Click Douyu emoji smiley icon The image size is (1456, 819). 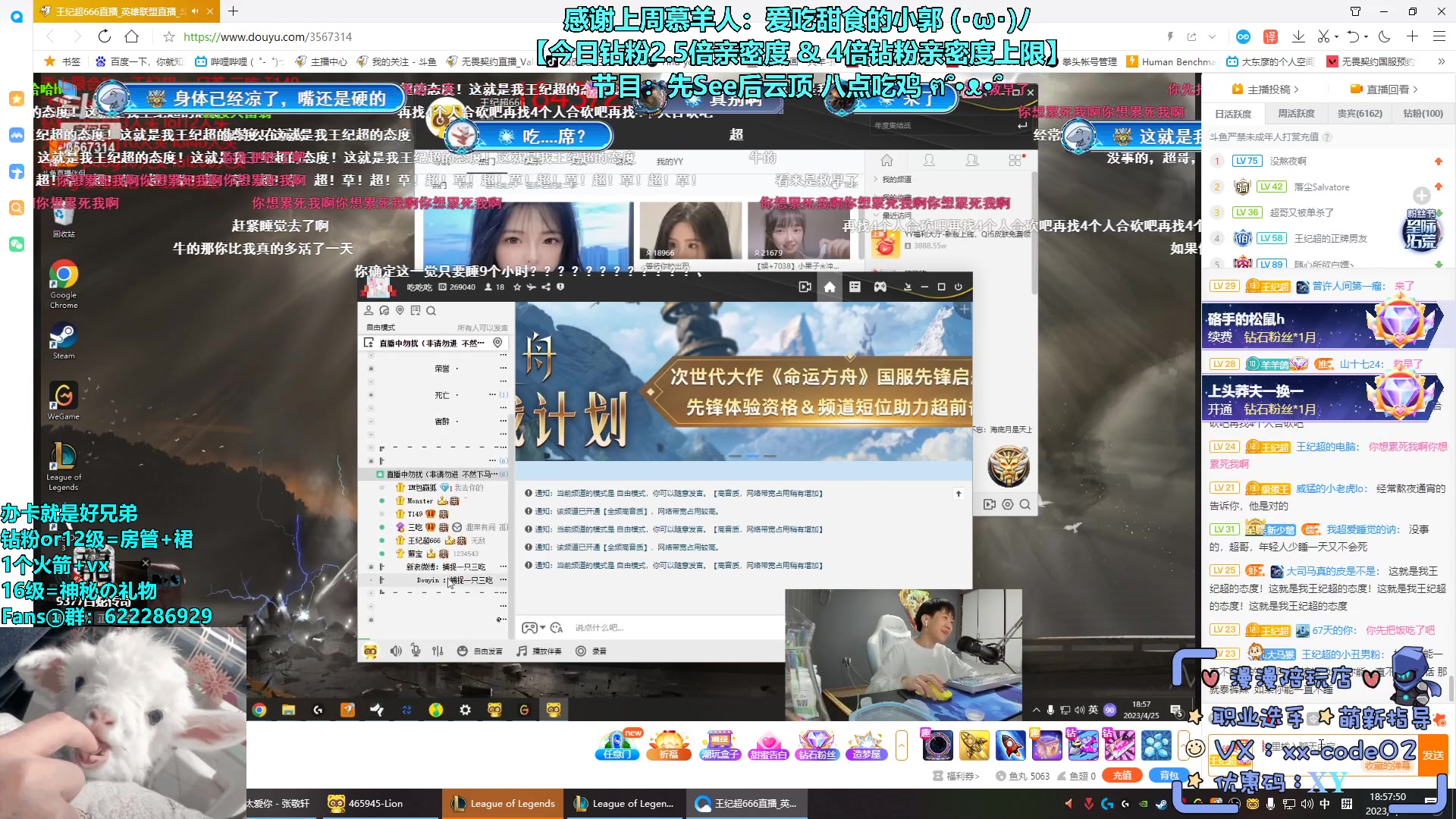[x=1195, y=748]
